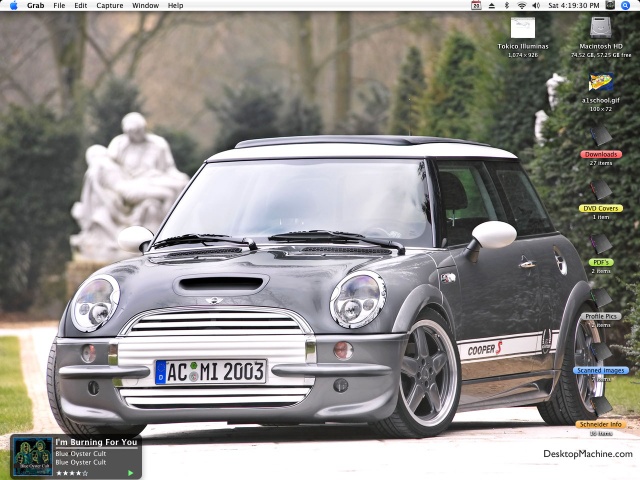Click the dark square icon beside Spotlight
640x480 pixels.
tap(610, 5)
